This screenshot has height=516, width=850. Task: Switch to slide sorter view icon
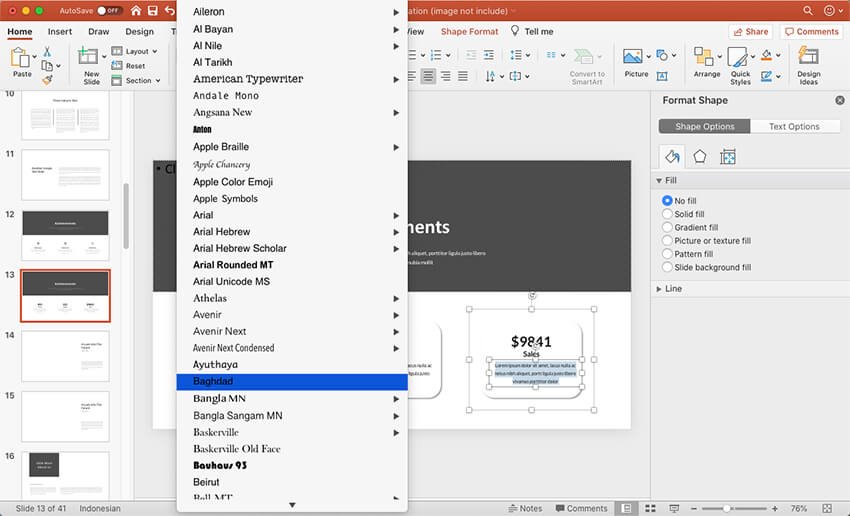pos(650,508)
